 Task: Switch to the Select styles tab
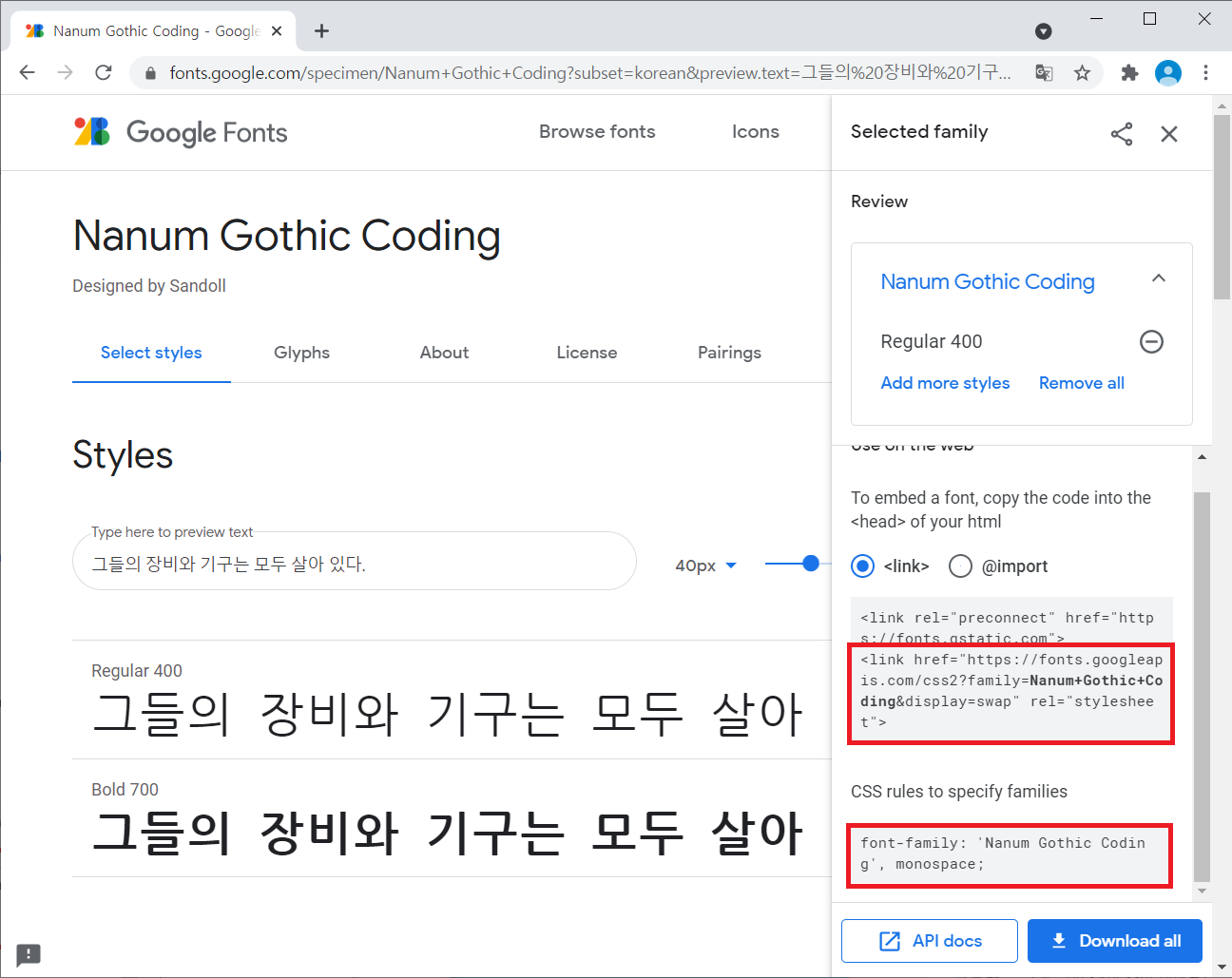(151, 353)
